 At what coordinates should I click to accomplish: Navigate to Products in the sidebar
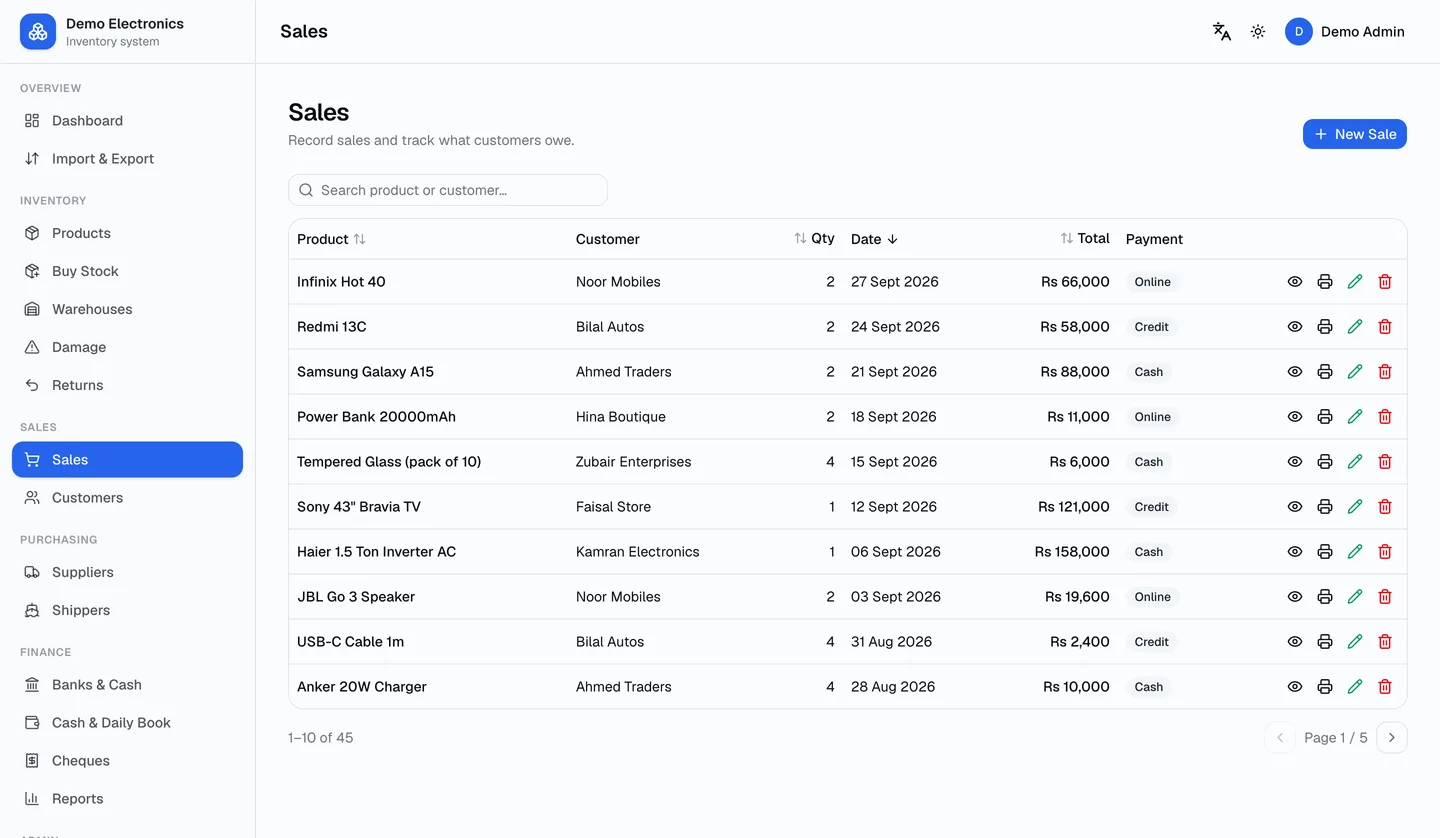tap(127, 233)
